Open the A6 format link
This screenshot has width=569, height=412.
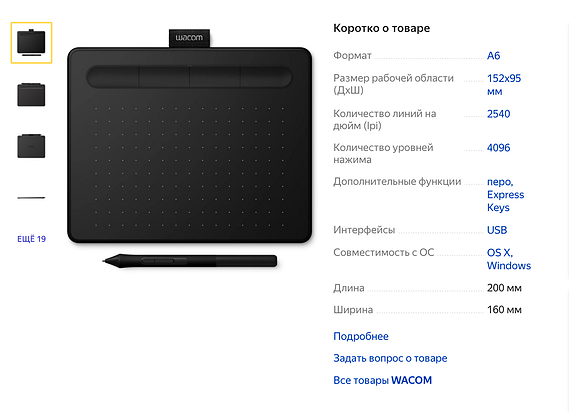click(494, 56)
